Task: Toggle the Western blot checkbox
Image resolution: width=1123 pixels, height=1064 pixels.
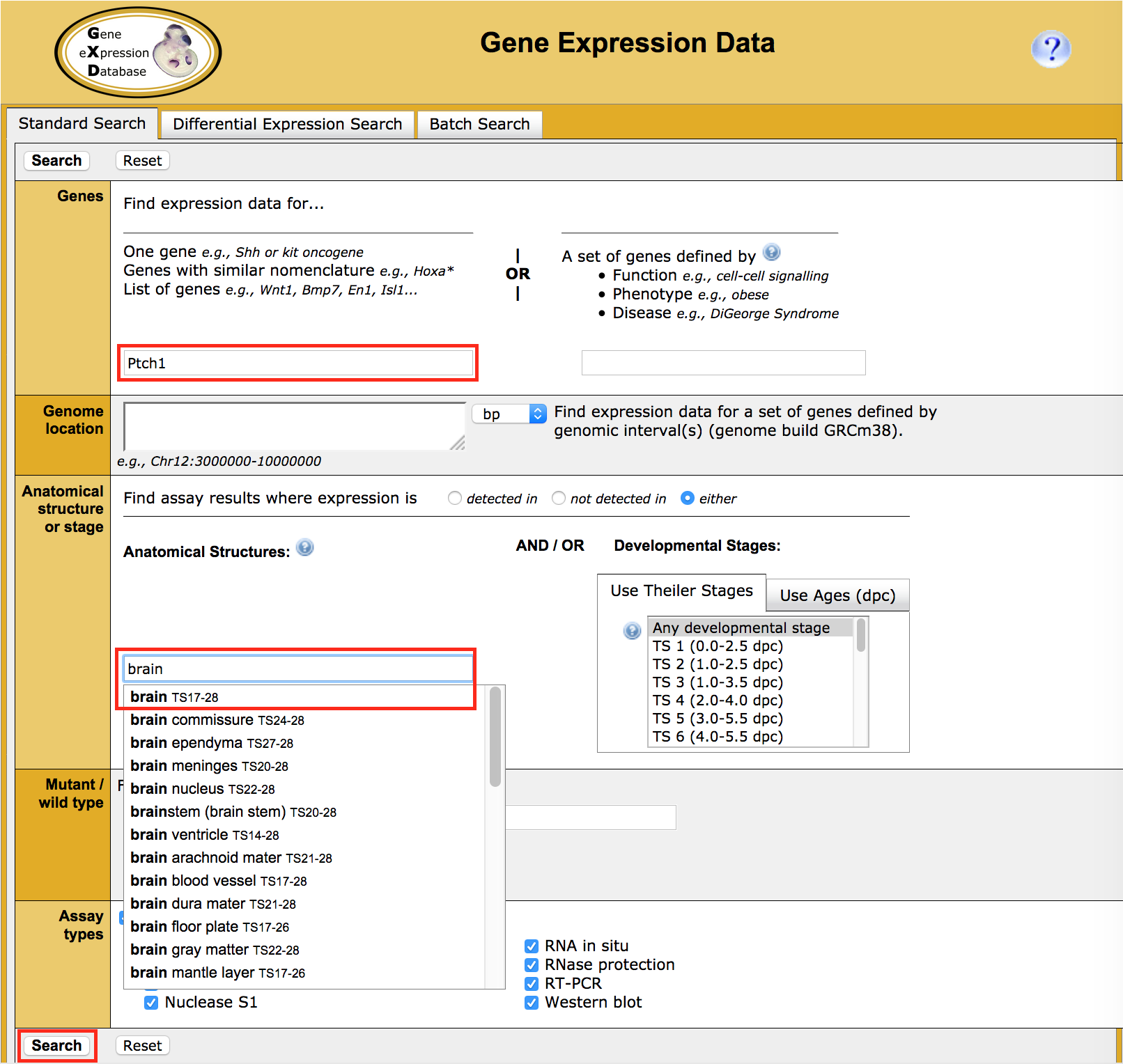Action: tap(532, 1003)
